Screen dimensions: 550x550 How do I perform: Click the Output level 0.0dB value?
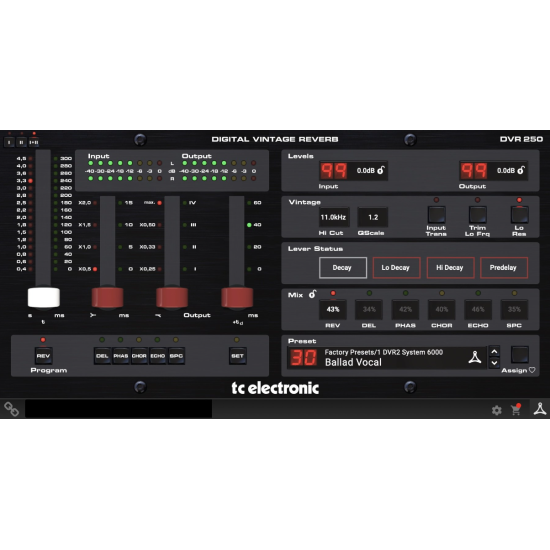(x=506, y=170)
